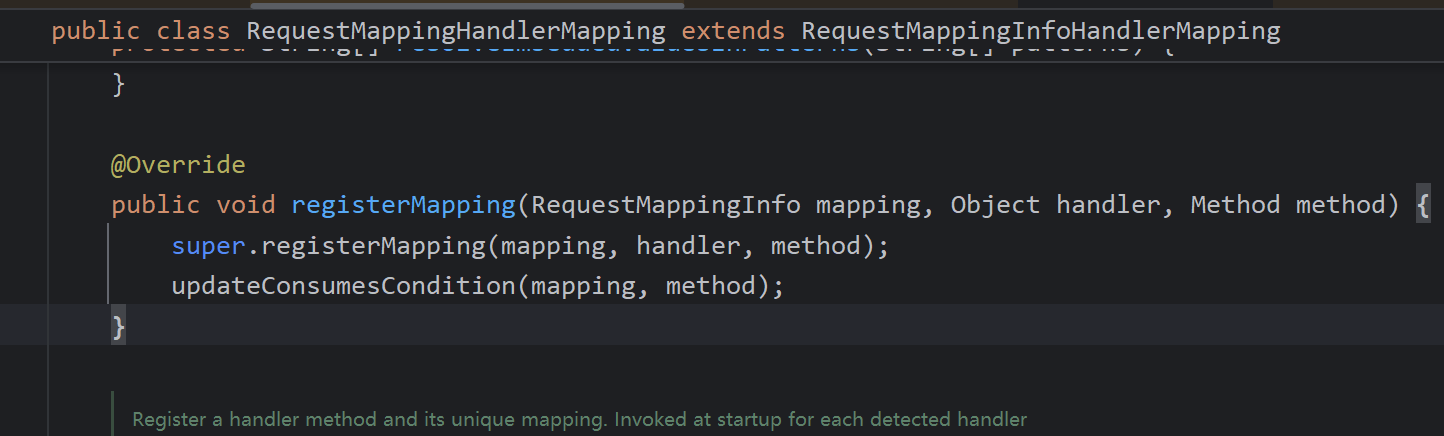Click RequestMappingHandlerMapping class name in sticky header
The image size is (1444, 436).
coord(456,31)
